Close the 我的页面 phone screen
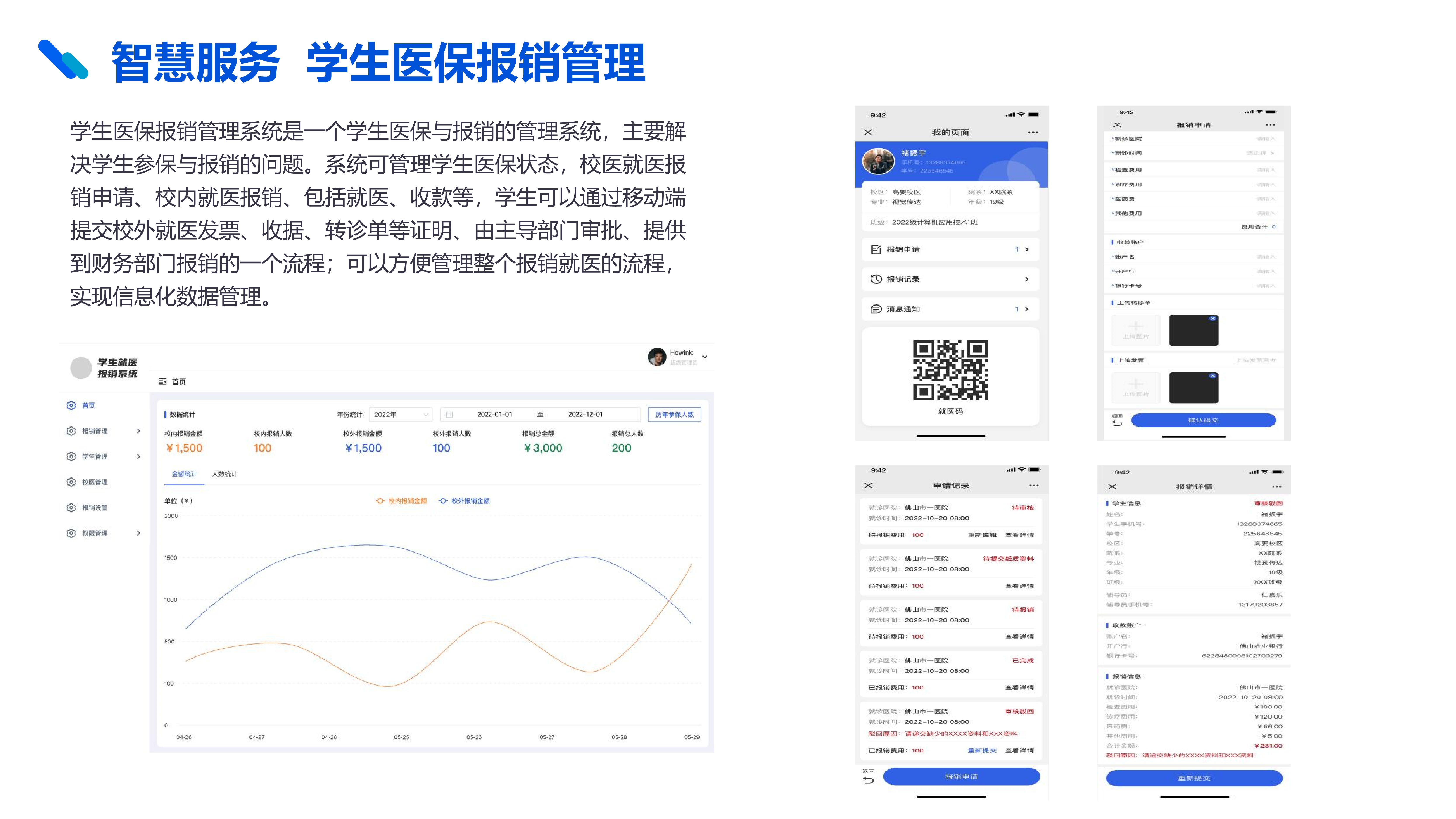Viewport: 1456px width, 819px height. click(x=868, y=132)
